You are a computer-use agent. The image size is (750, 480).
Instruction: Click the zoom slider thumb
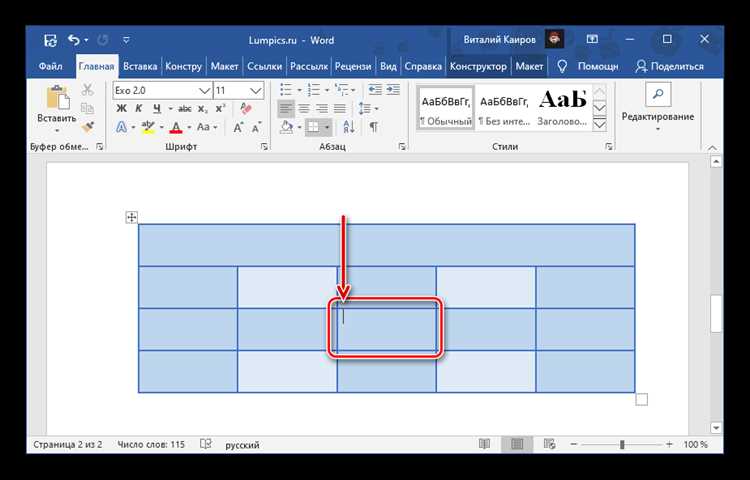tap(622, 445)
